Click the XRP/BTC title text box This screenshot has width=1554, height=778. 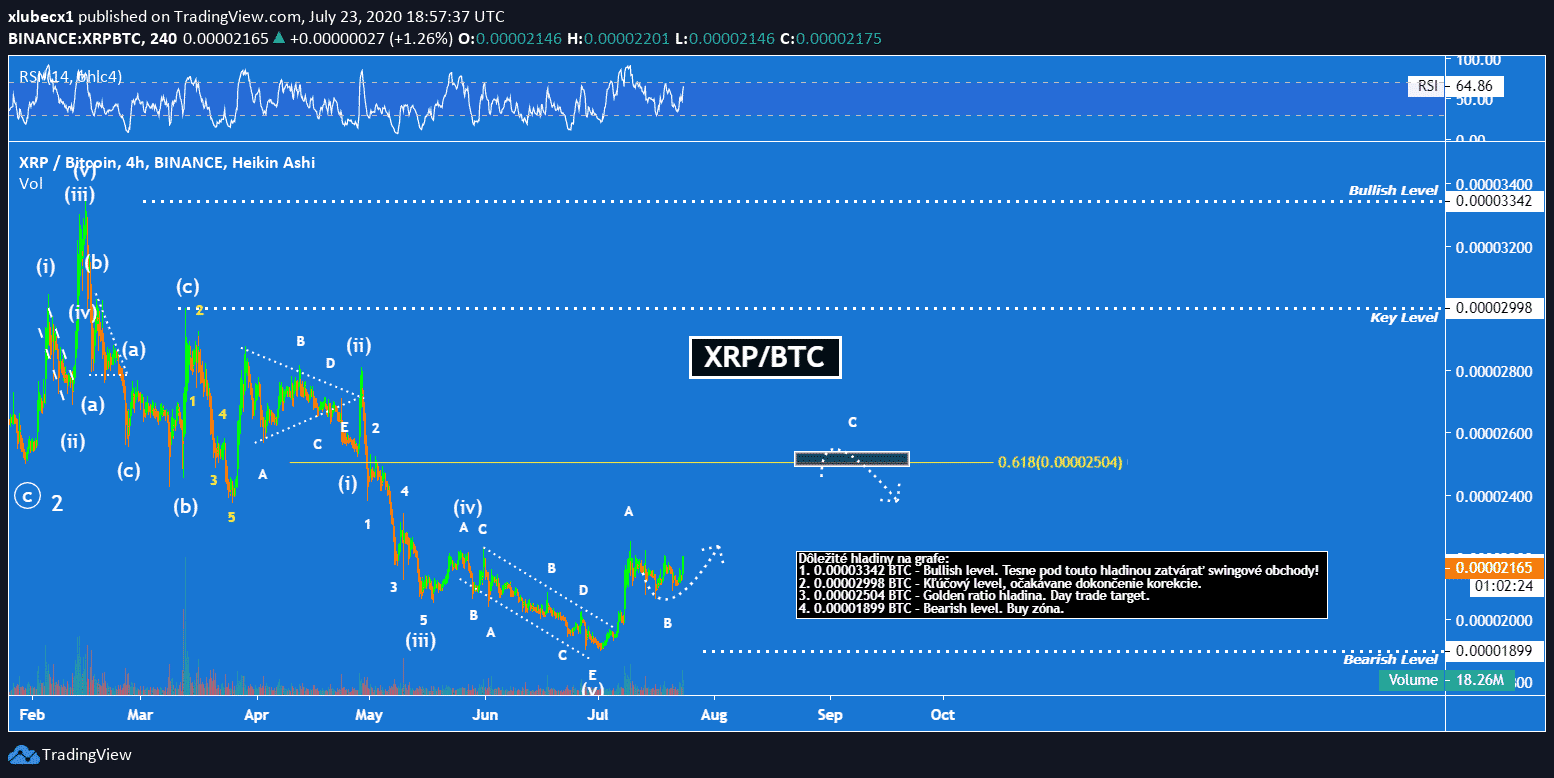tap(765, 358)
